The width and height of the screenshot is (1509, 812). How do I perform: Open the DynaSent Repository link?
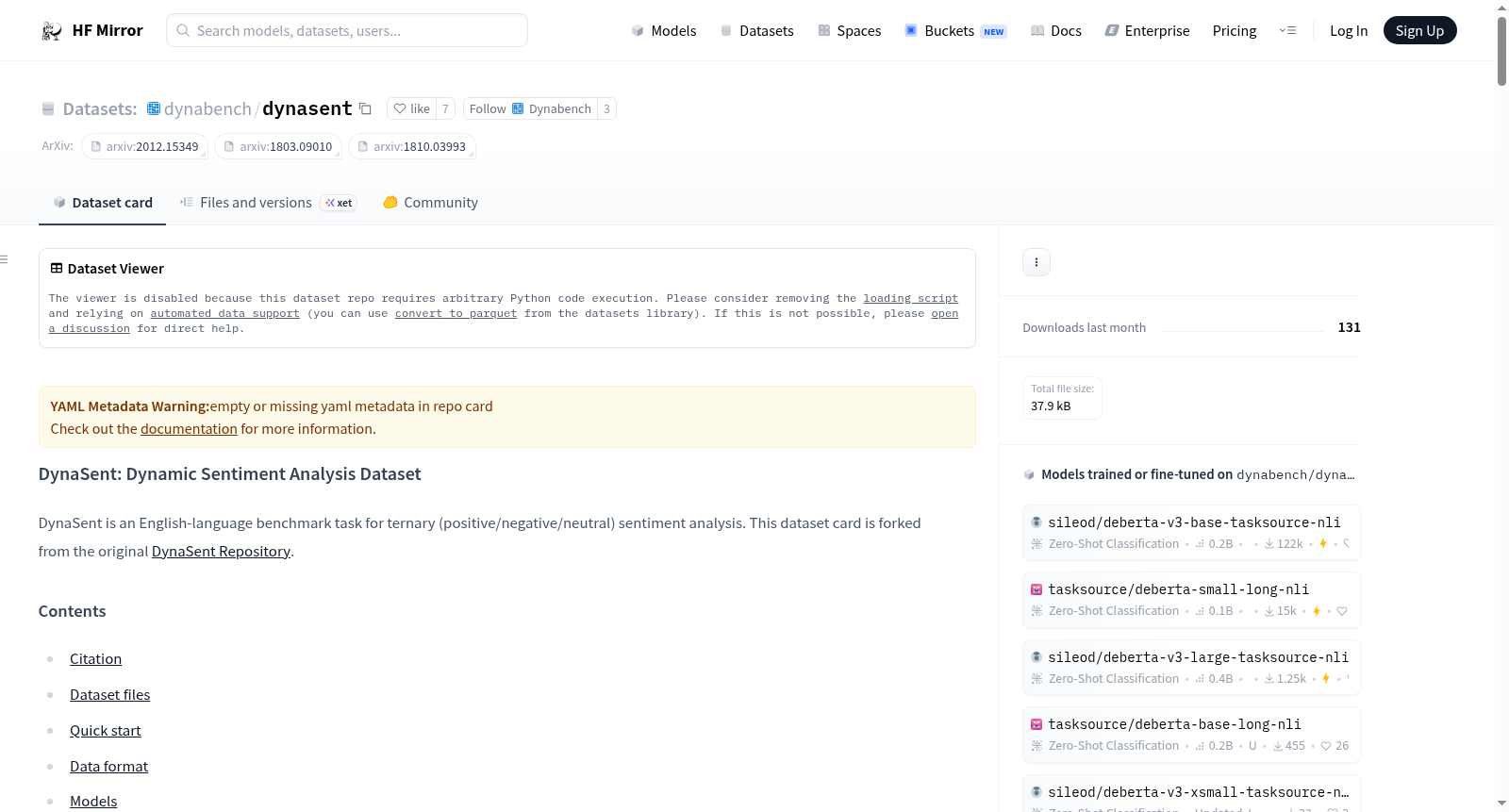[x=221, y=552]
